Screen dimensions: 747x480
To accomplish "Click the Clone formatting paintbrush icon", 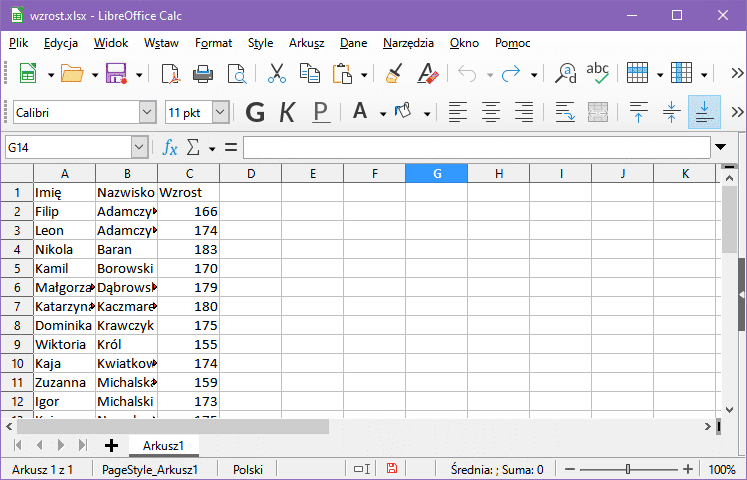I will click(x=393, y=74).
